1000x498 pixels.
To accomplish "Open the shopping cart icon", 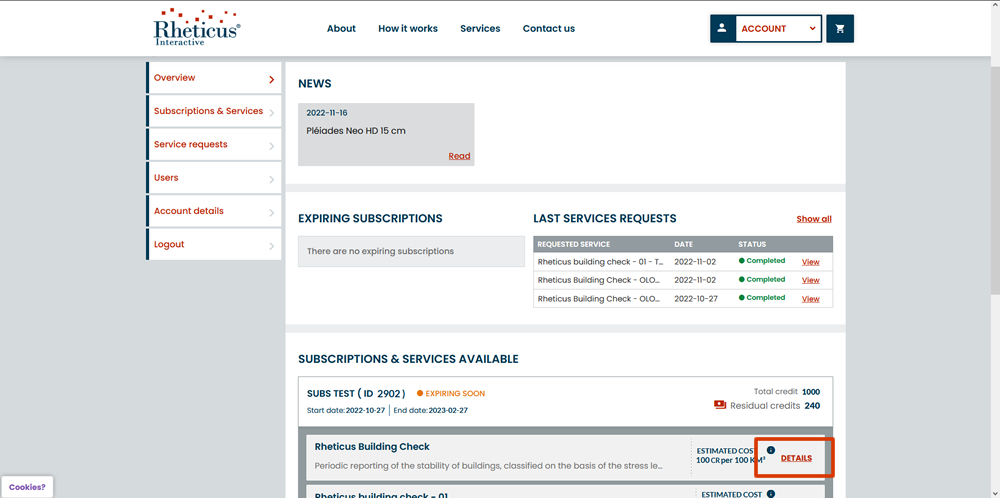I will point(840,29).
